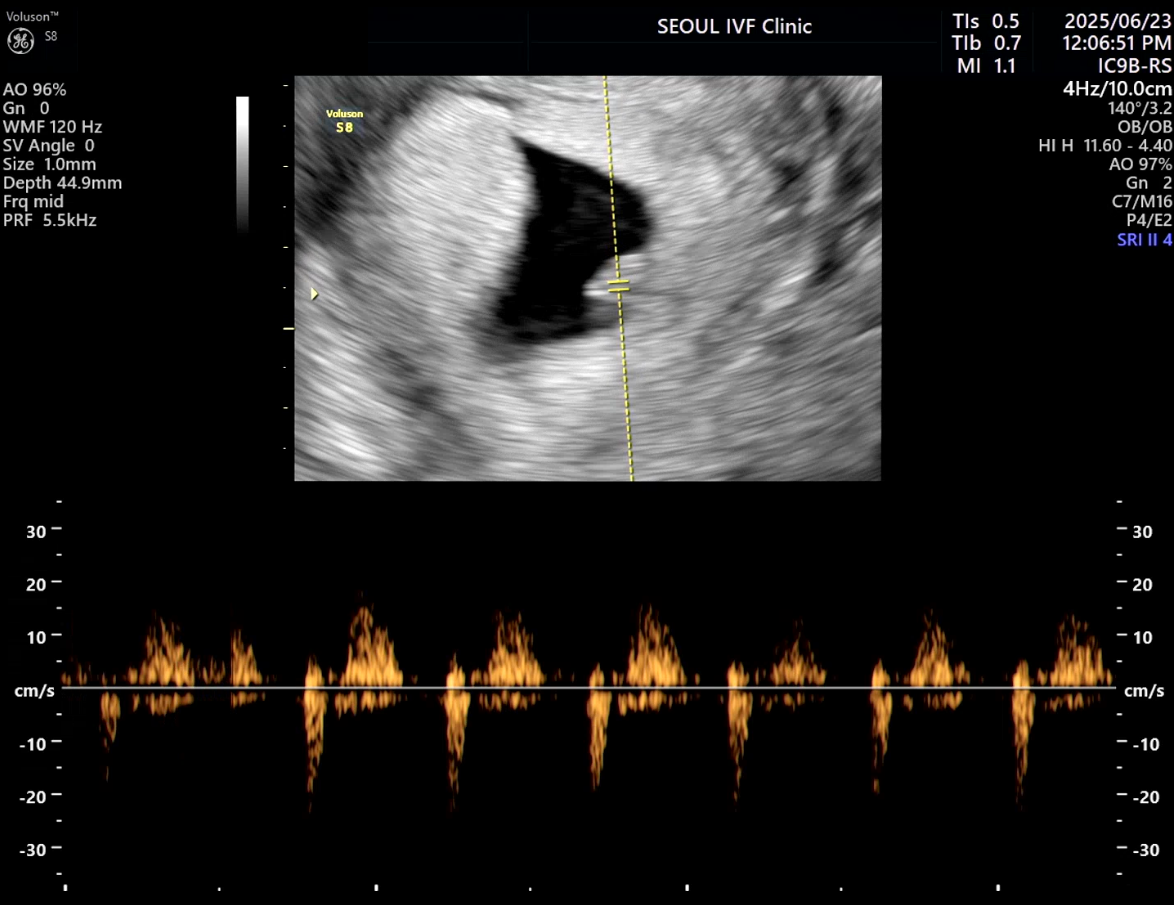Click the SV Angle 0 parameter
Viewport: 1174px width, 905px height.
pos(49,146)
